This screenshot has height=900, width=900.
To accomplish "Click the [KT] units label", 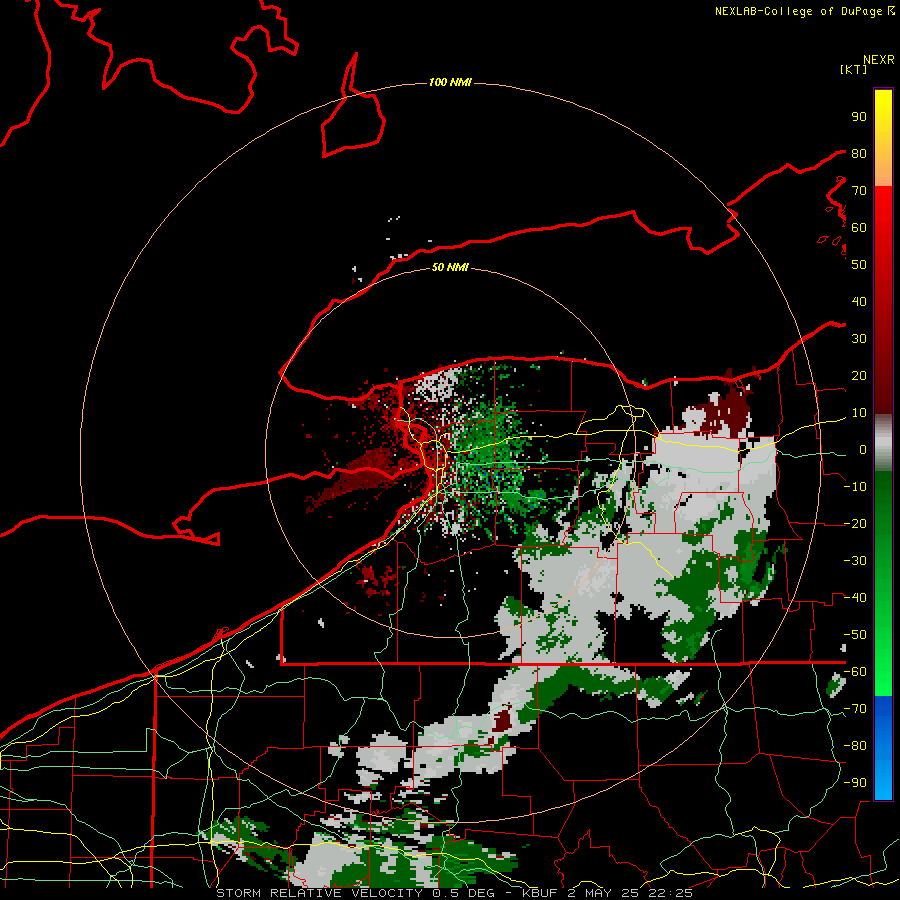I will [854, 69].
